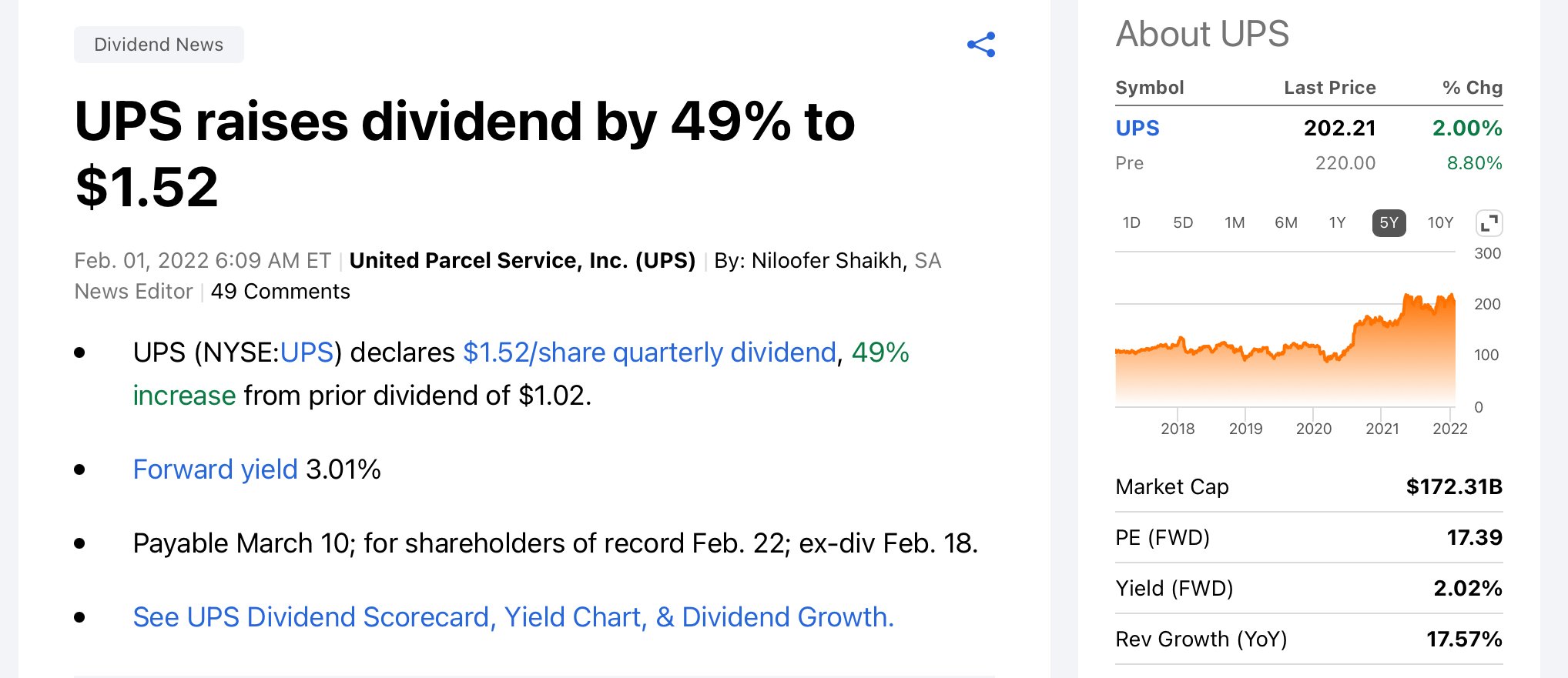1568x678 pixels.
Task: Click United Parcel Service, Inc. (UPS) link
Action: point(522,261)
